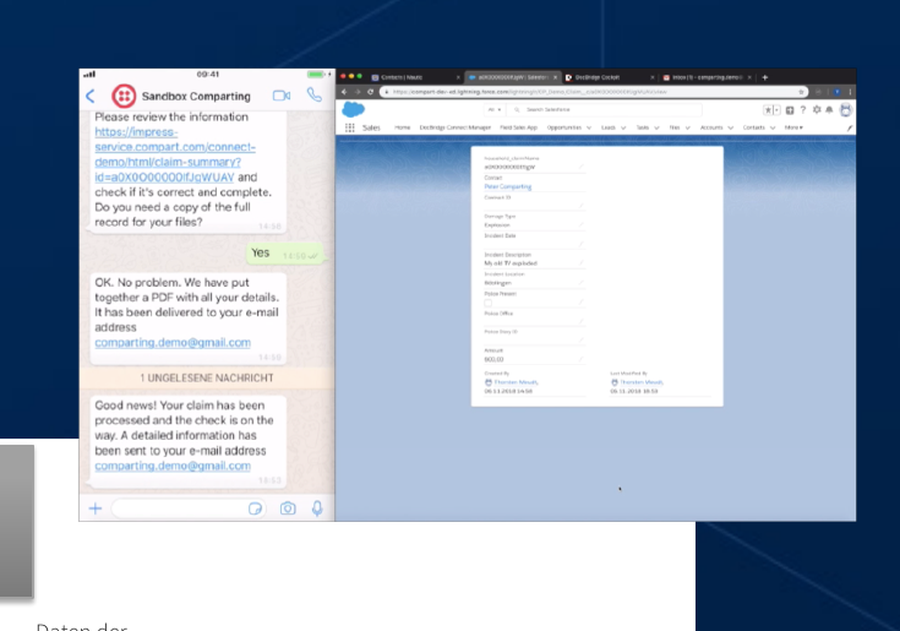Expand the Tasks nav chevron
The image size is (900, 631).
point(657,127)
